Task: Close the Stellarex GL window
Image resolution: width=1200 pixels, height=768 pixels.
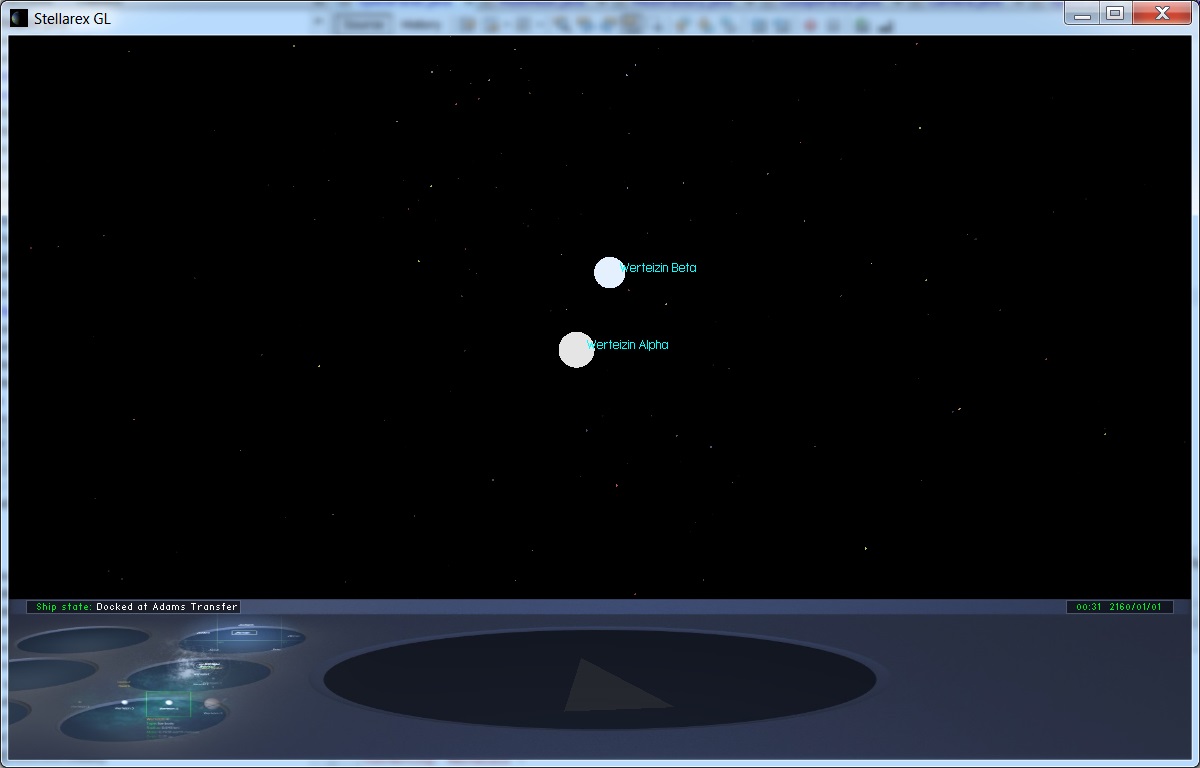Action: 1162,13
